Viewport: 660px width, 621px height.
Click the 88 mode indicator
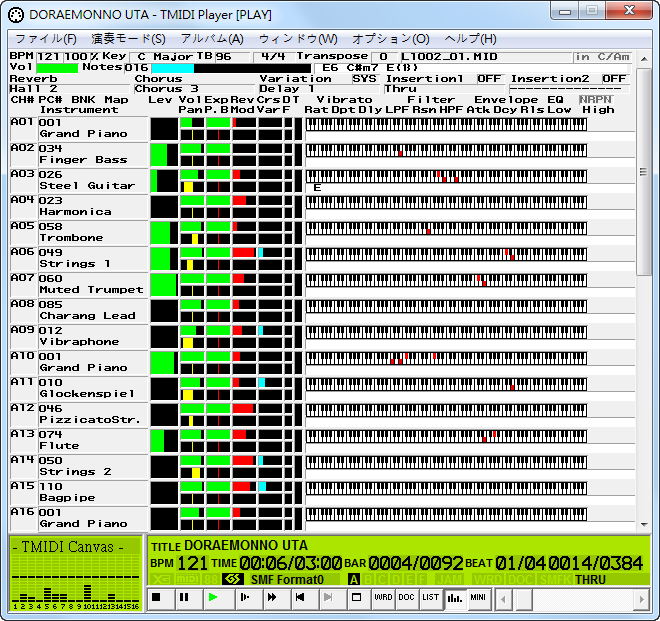(210, 579)
